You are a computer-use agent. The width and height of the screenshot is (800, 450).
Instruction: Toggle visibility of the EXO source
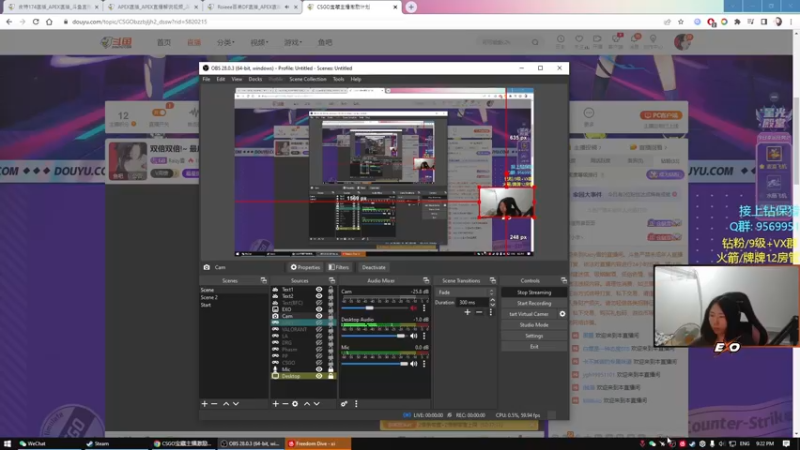[x=319, y=309]
